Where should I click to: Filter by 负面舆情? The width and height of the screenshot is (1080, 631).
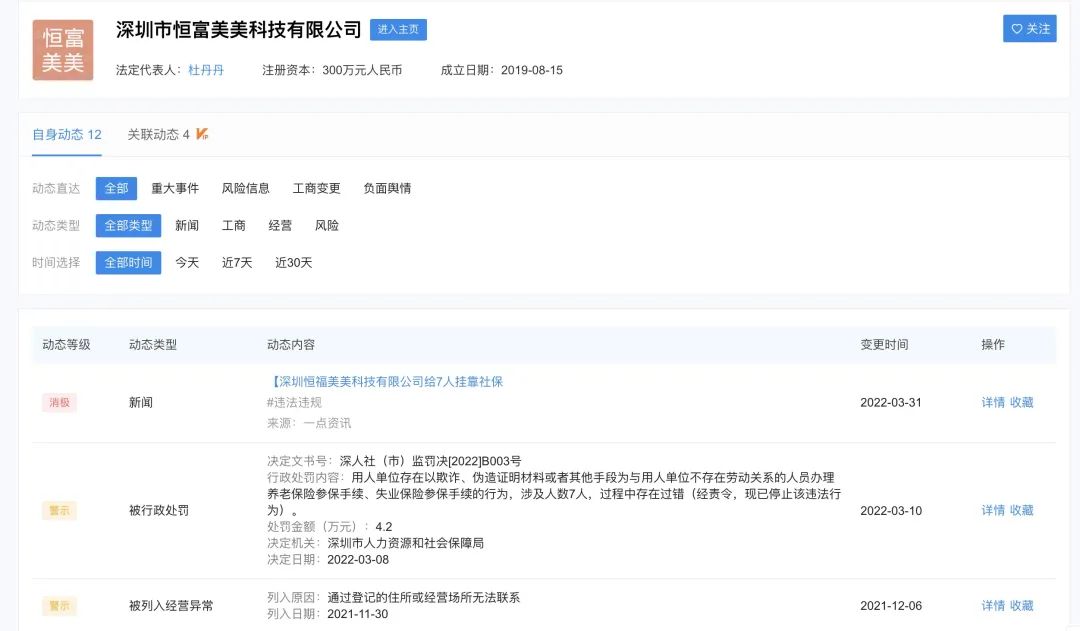click(387, 188)
